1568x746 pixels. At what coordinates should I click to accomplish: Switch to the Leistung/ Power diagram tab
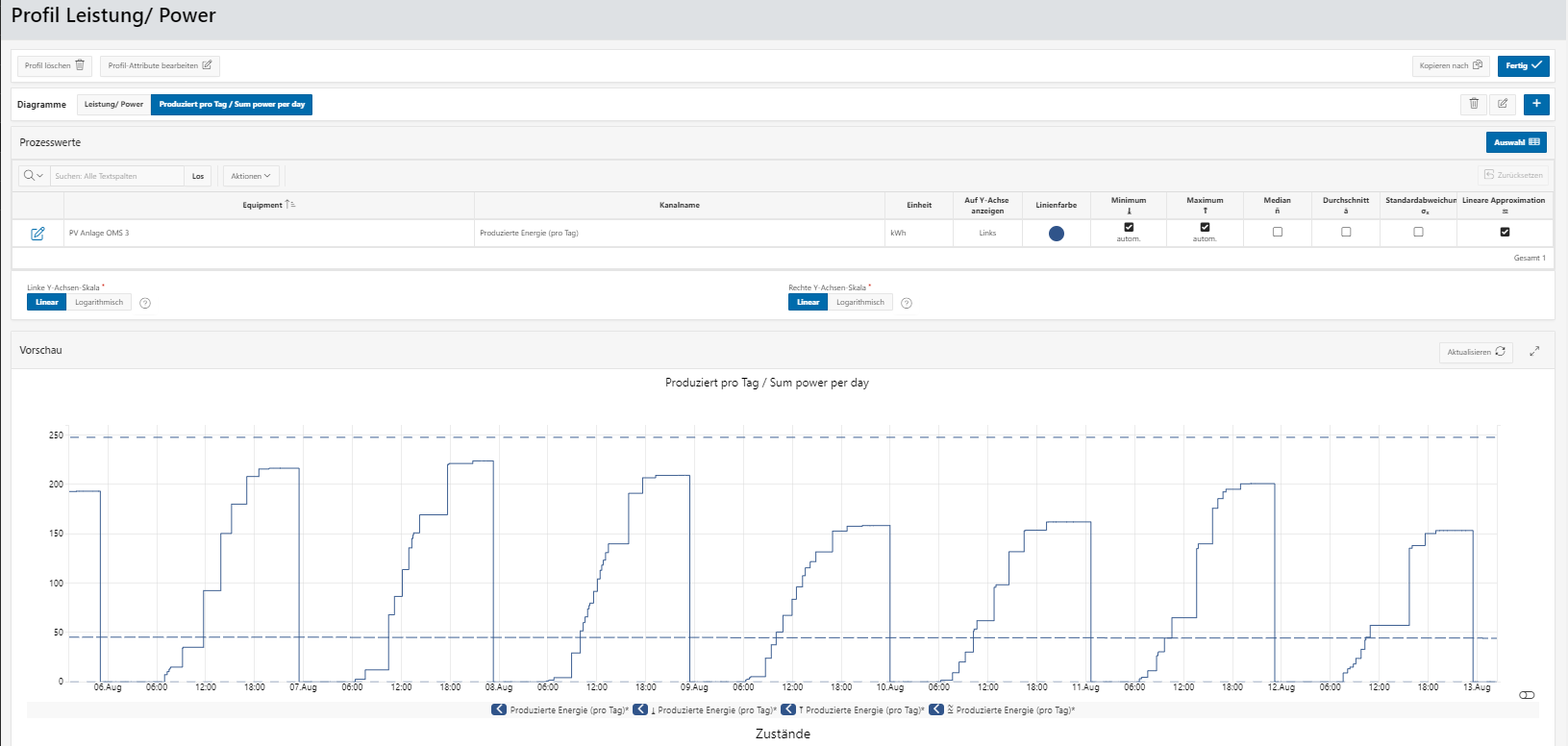(113, 104)
